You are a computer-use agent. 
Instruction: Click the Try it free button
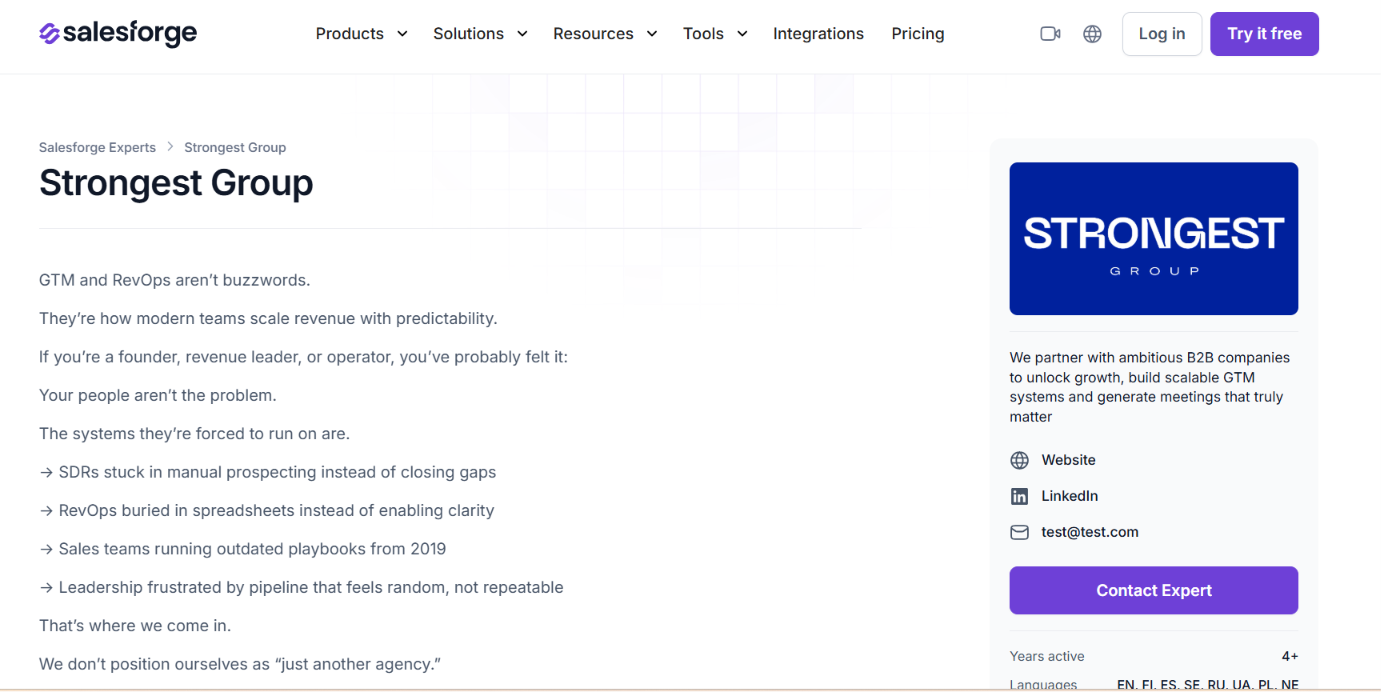(1264, 34)
